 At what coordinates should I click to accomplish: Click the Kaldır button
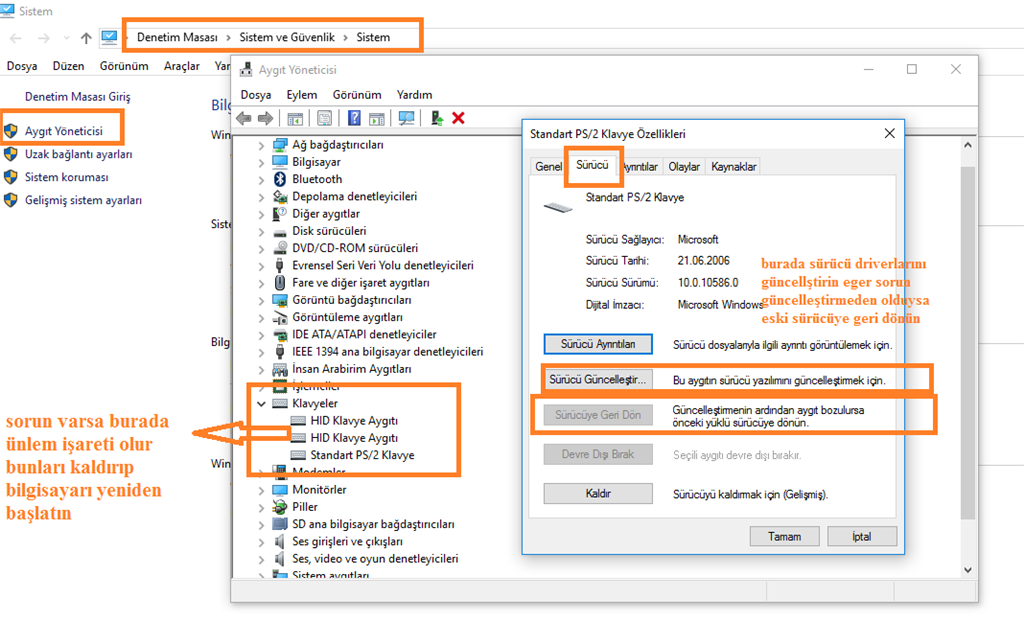point(598,493)
